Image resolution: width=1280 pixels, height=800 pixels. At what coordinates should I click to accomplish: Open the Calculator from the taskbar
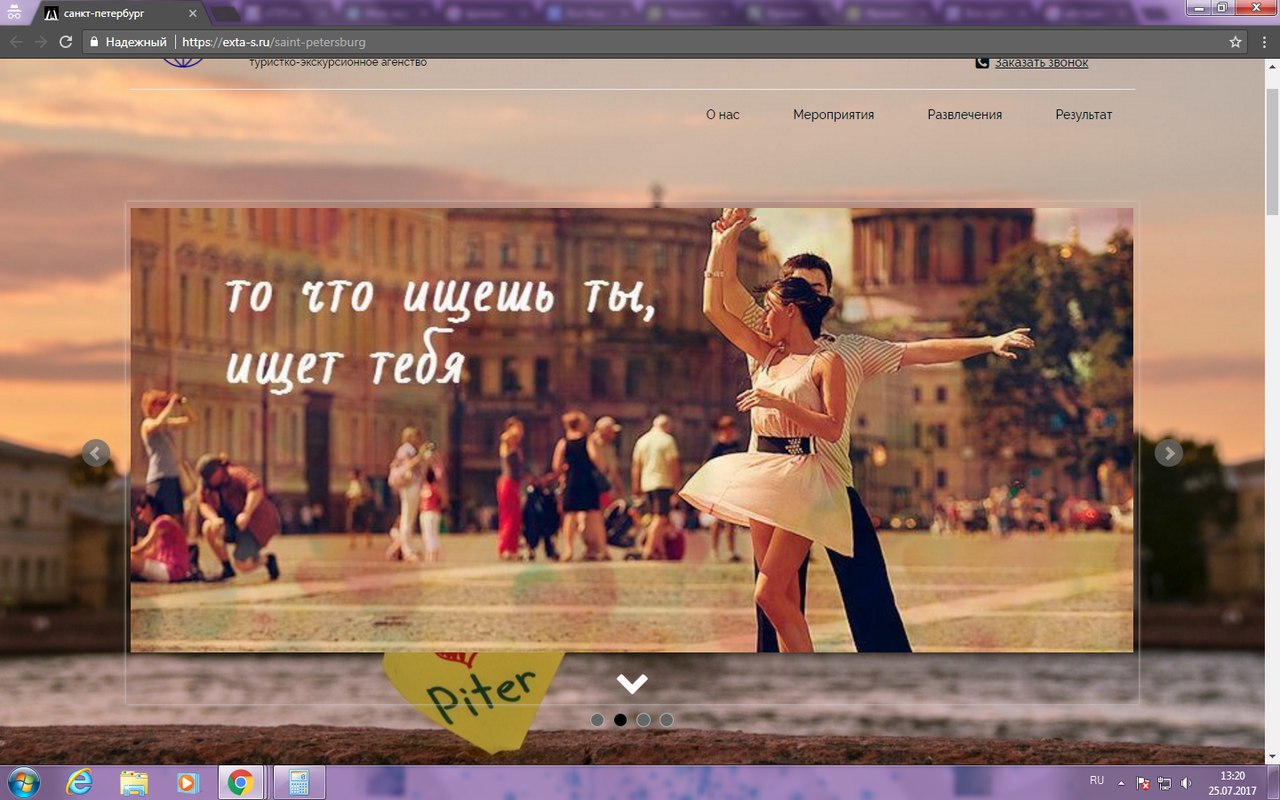tap(299, 783)
